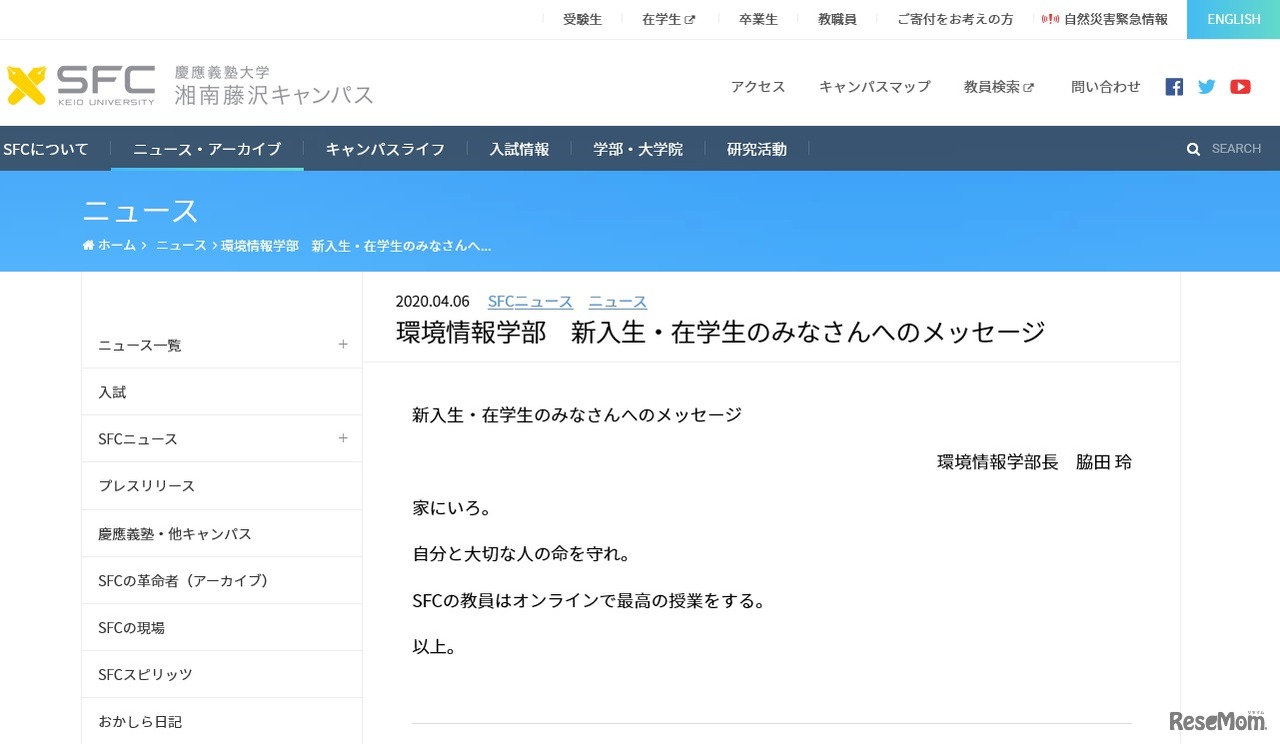Click the external-link icon beside 卒業生
The image size is (1280, 744).
[x=780, y=17]
